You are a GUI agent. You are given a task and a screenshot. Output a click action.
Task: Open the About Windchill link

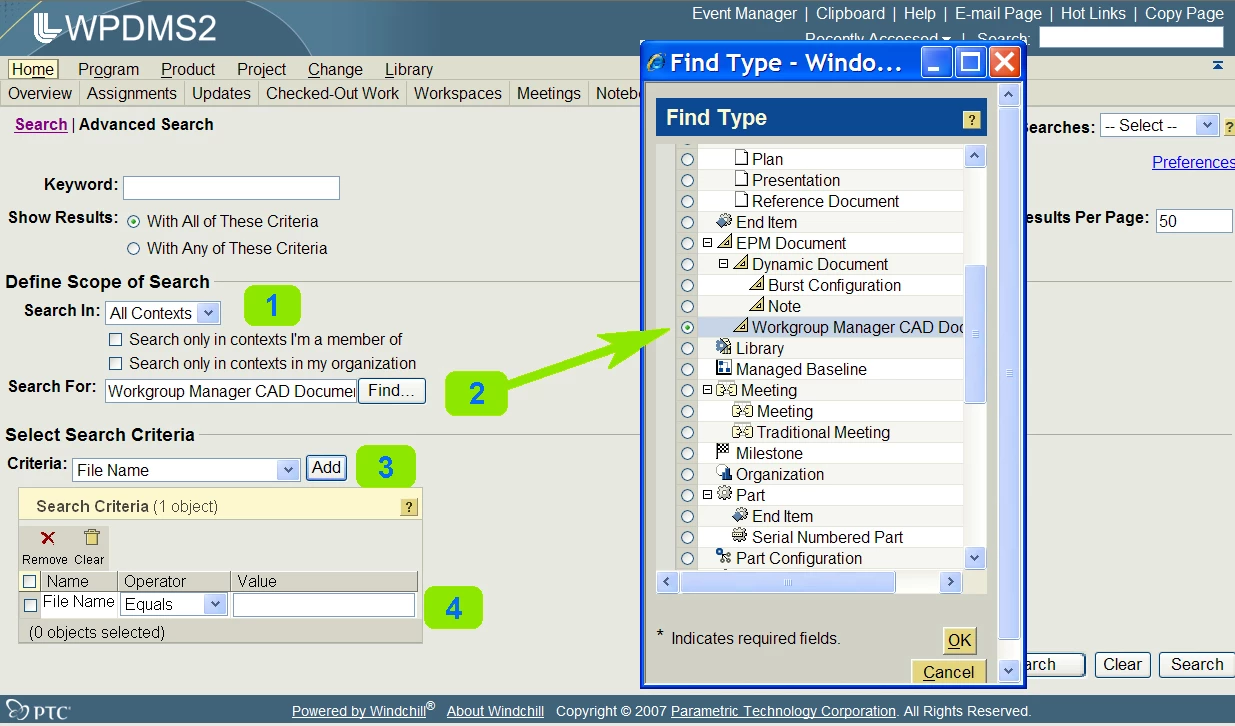coord(496,711)
